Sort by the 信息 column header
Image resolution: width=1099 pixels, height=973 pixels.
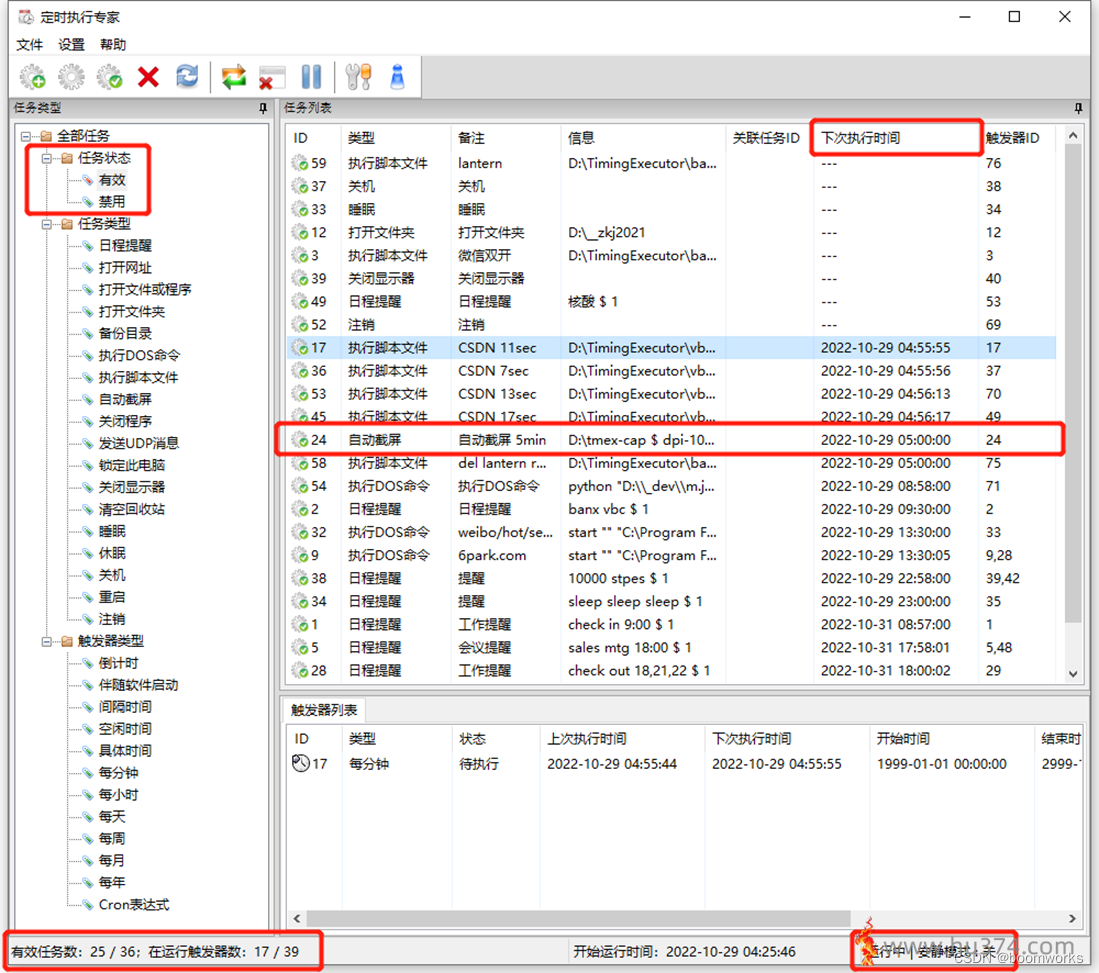click(x=643, y=137)
